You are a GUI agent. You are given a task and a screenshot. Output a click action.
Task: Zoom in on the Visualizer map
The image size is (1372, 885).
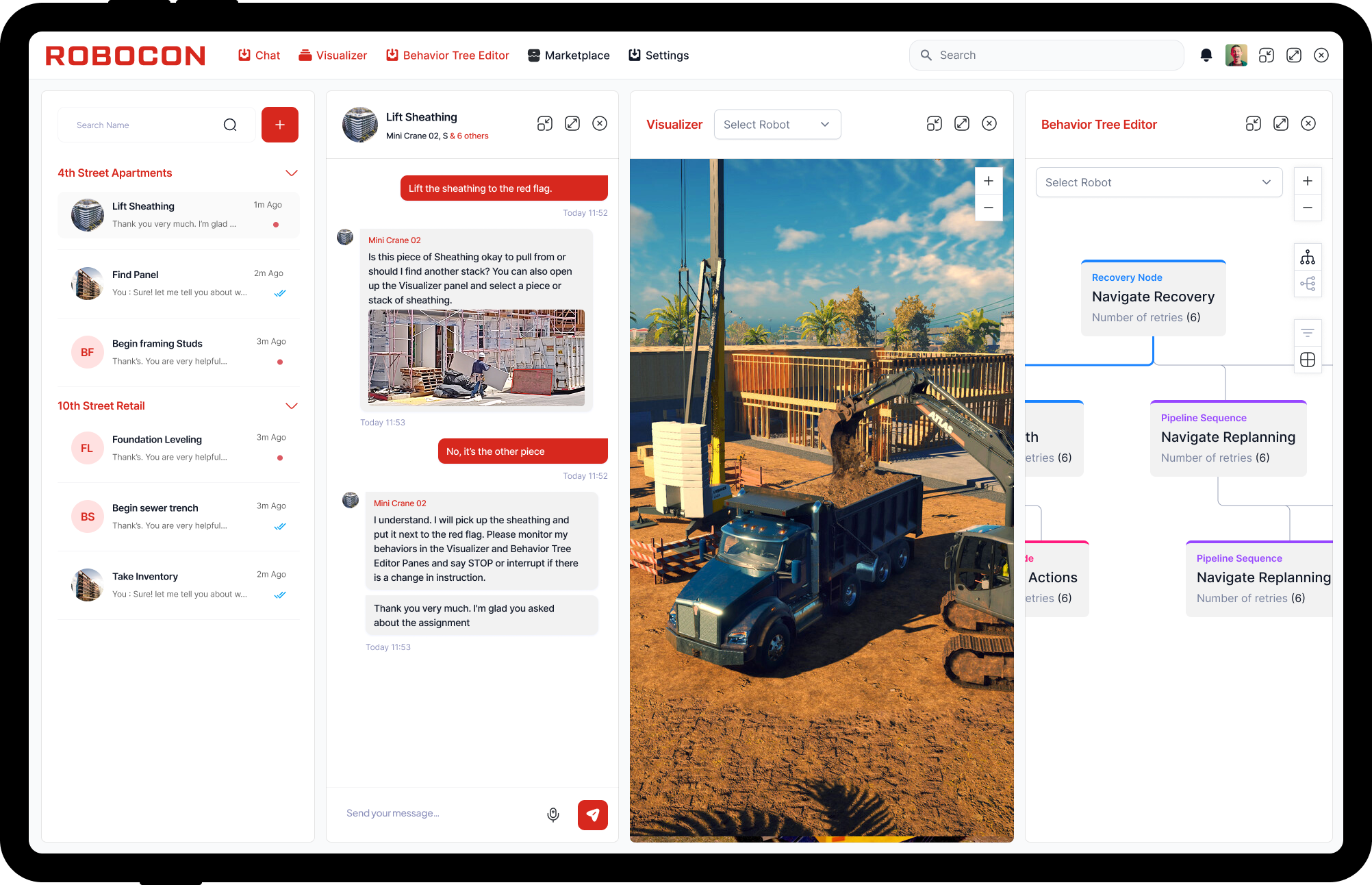click(x=988, y=181)
